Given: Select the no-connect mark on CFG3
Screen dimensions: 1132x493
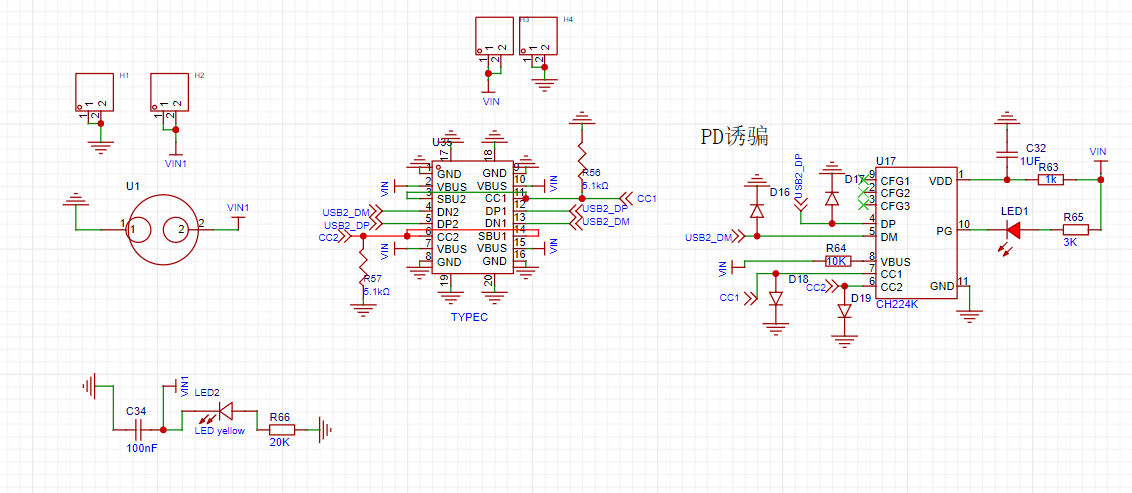Looking at the screenshot, I should click(x=862, y=205).
